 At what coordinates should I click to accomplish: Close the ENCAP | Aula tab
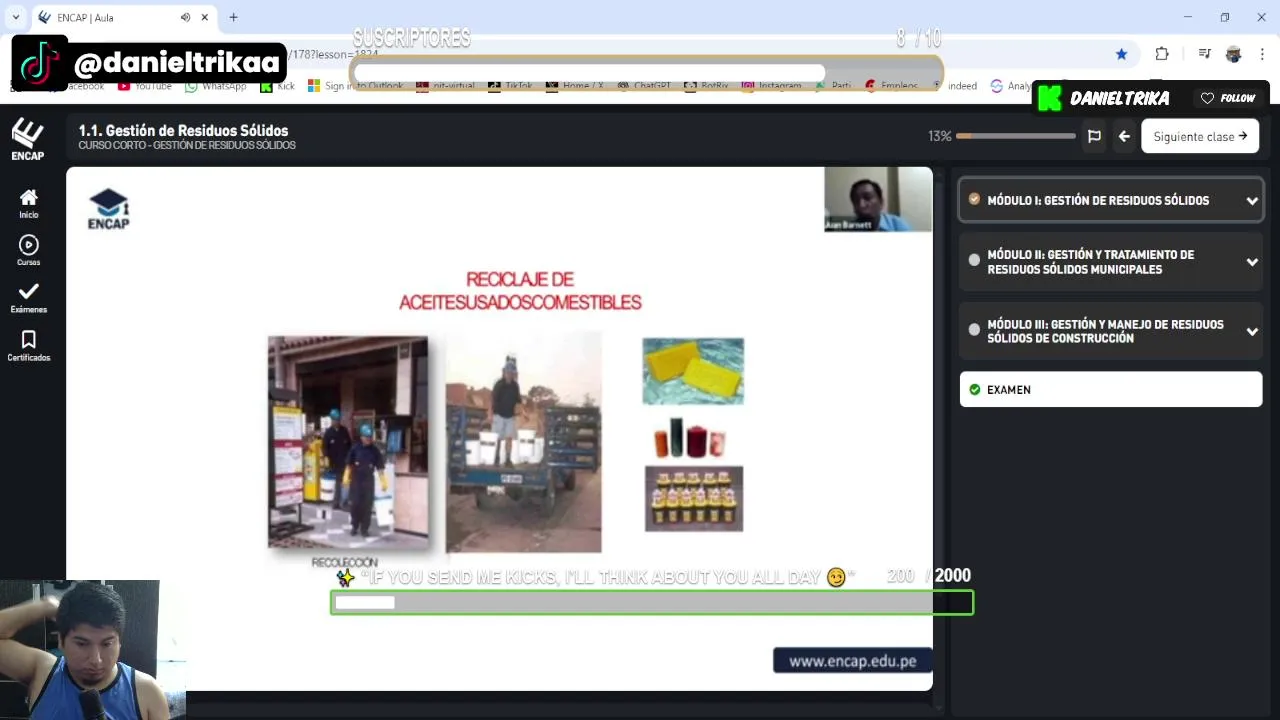coord(205,17)
